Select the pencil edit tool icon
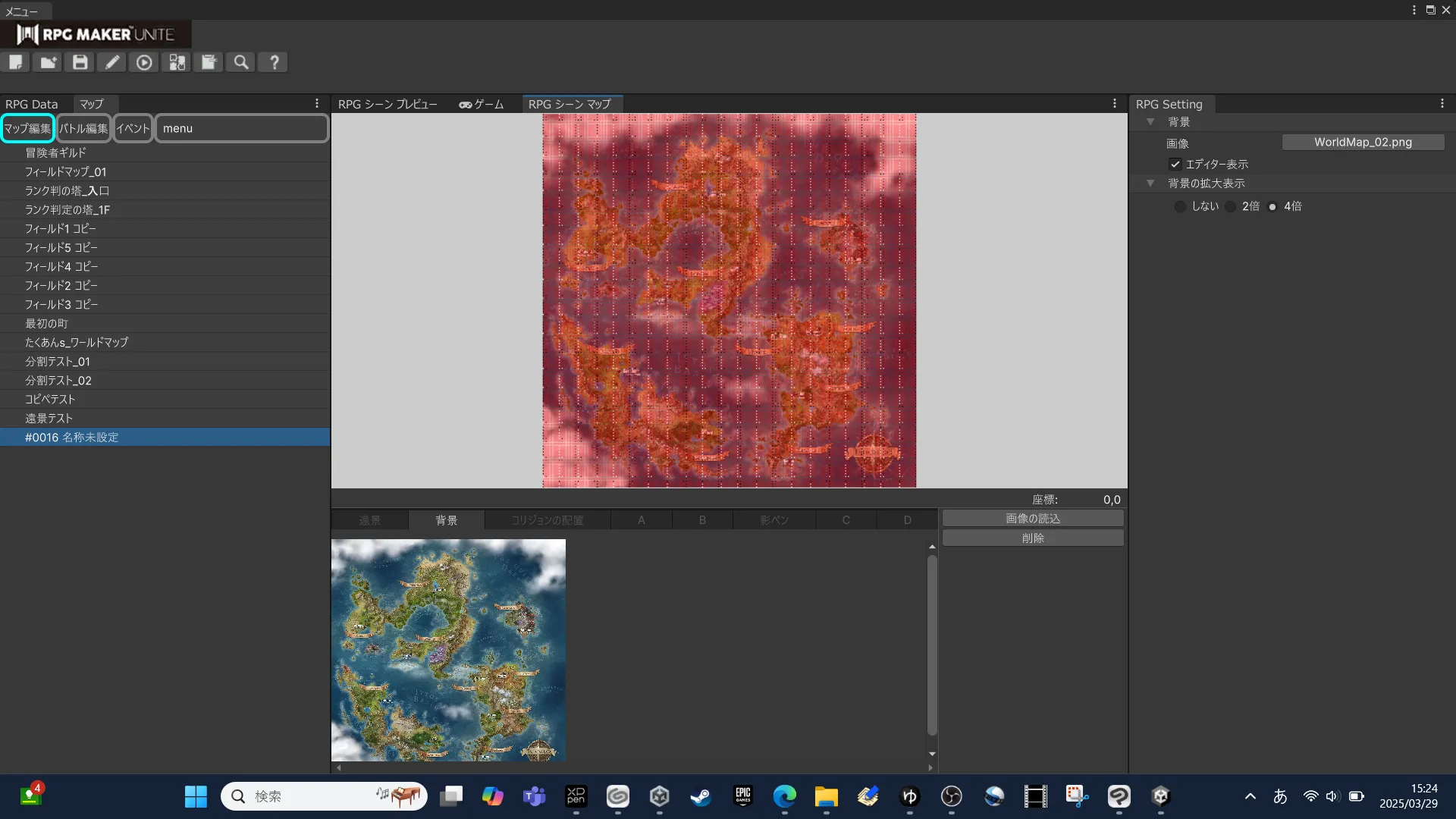Viewport: 1456px width, 819px height. 112,62
